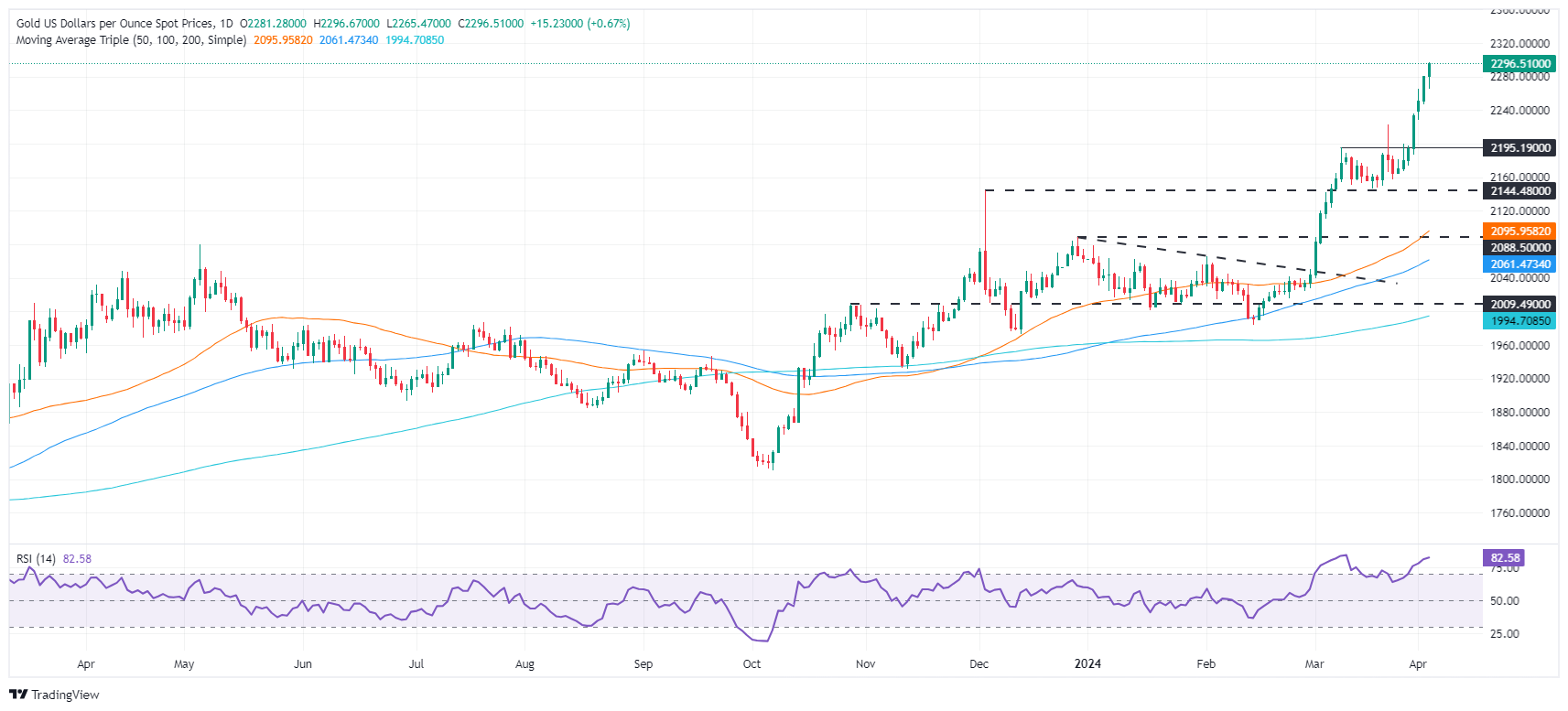1568x711 pixels.
Task: Click the 2024 year marker on time axis
Action: (x=1087, y=664)
